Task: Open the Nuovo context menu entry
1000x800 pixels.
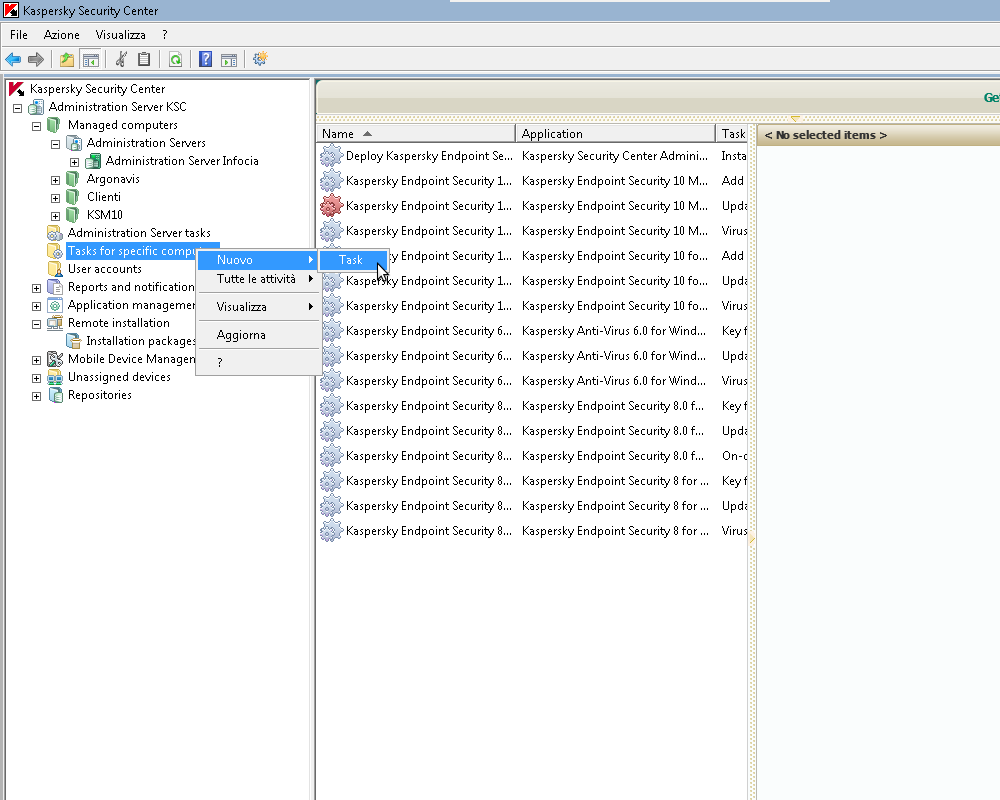Action: [258, 260]
